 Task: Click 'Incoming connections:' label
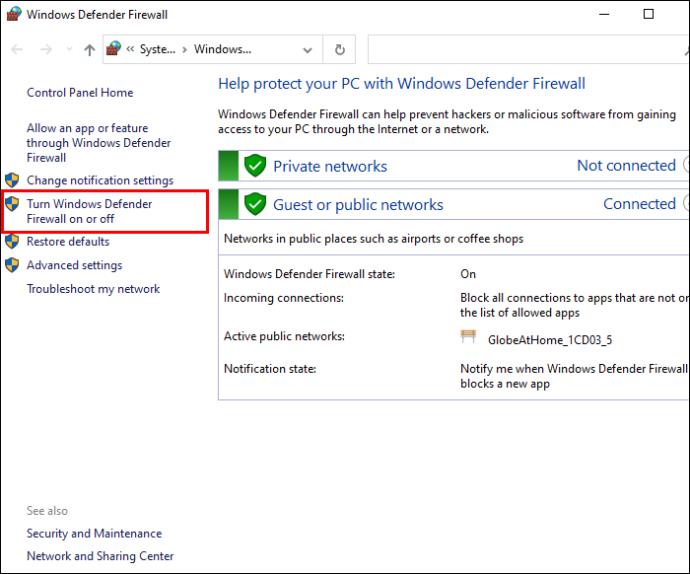point(284,298)
